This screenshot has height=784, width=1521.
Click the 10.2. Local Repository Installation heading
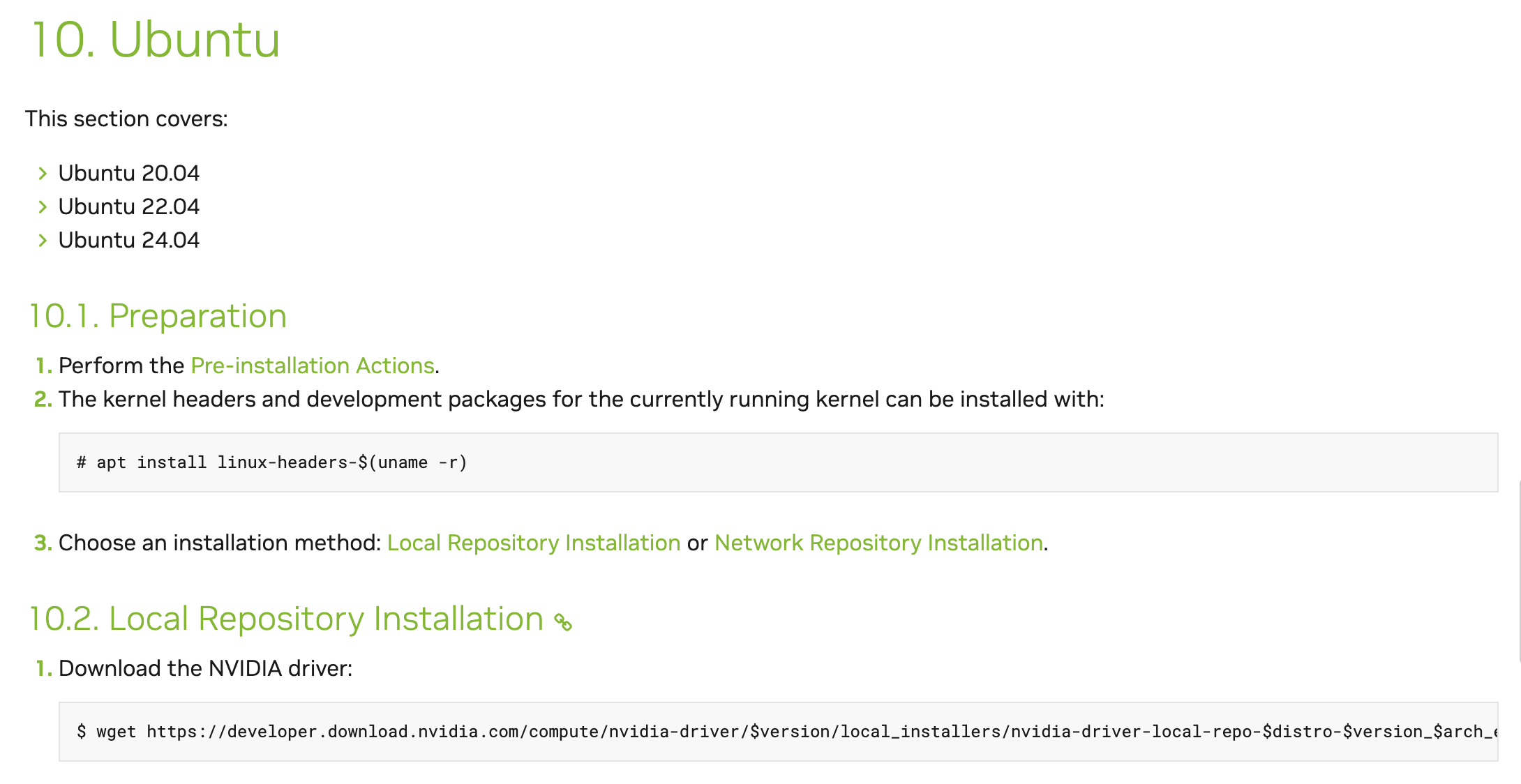(286, 619)
